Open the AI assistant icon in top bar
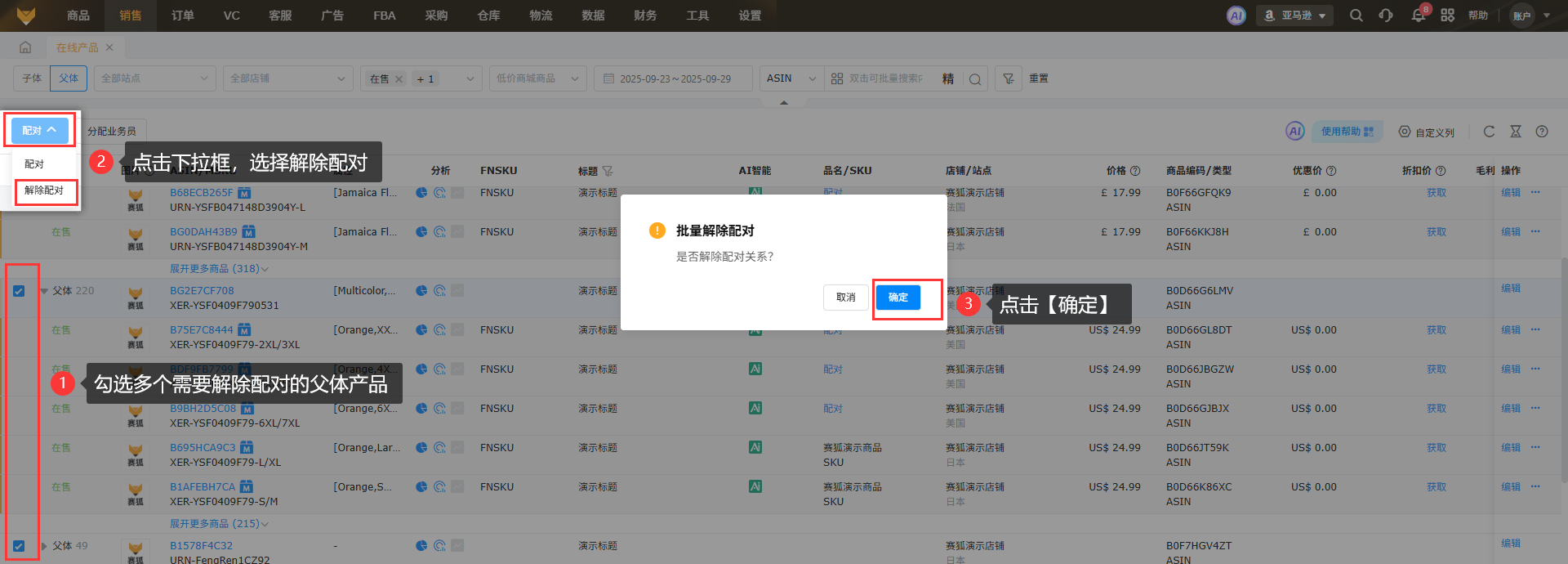Image resolution: width=1568 pixels, height=564 pixels. point(1236,16)
